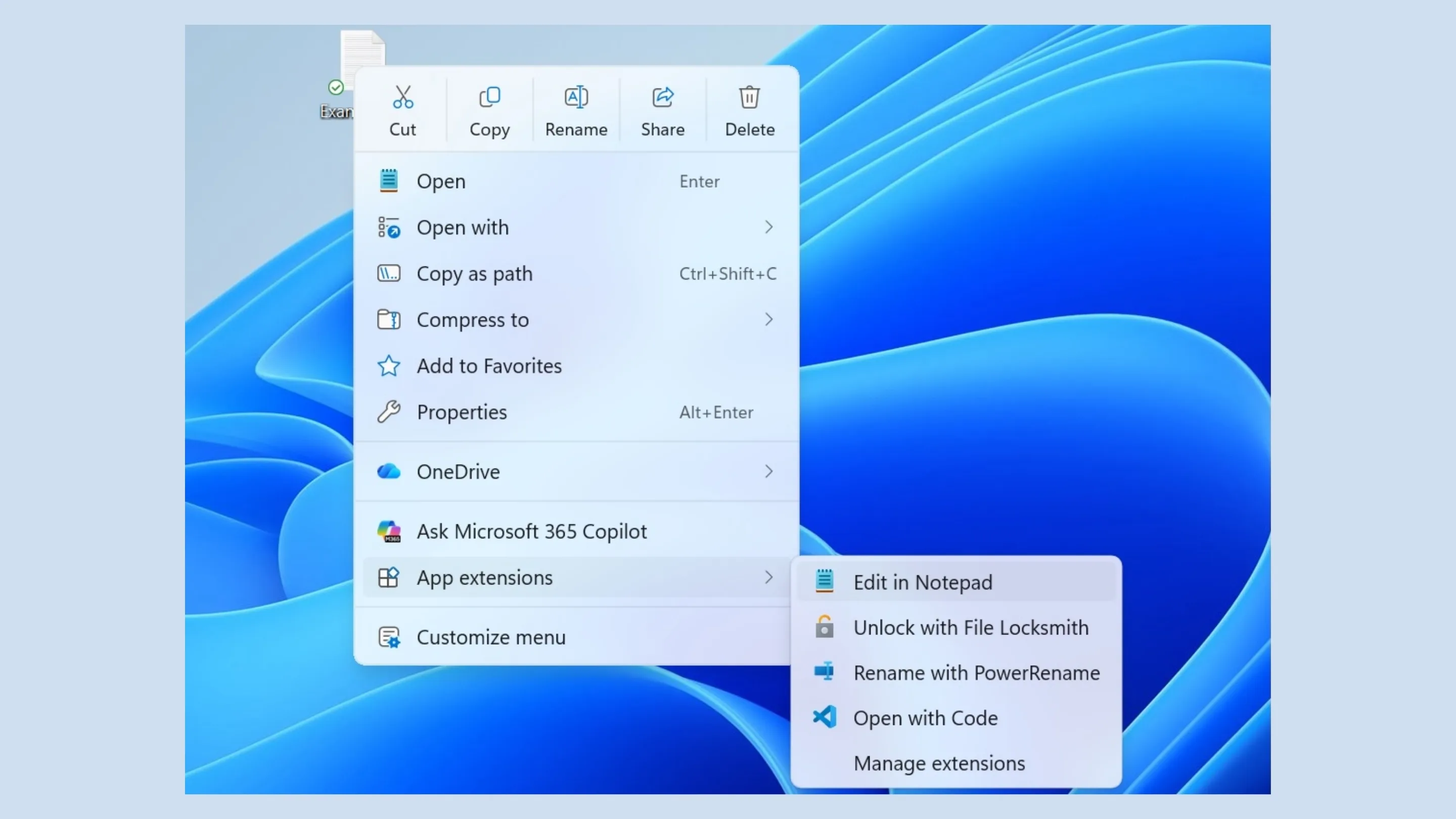Click the Visual Studio Code icon
The height and width of the screenshot is (819, 1456).
click(x=825, y=717)
